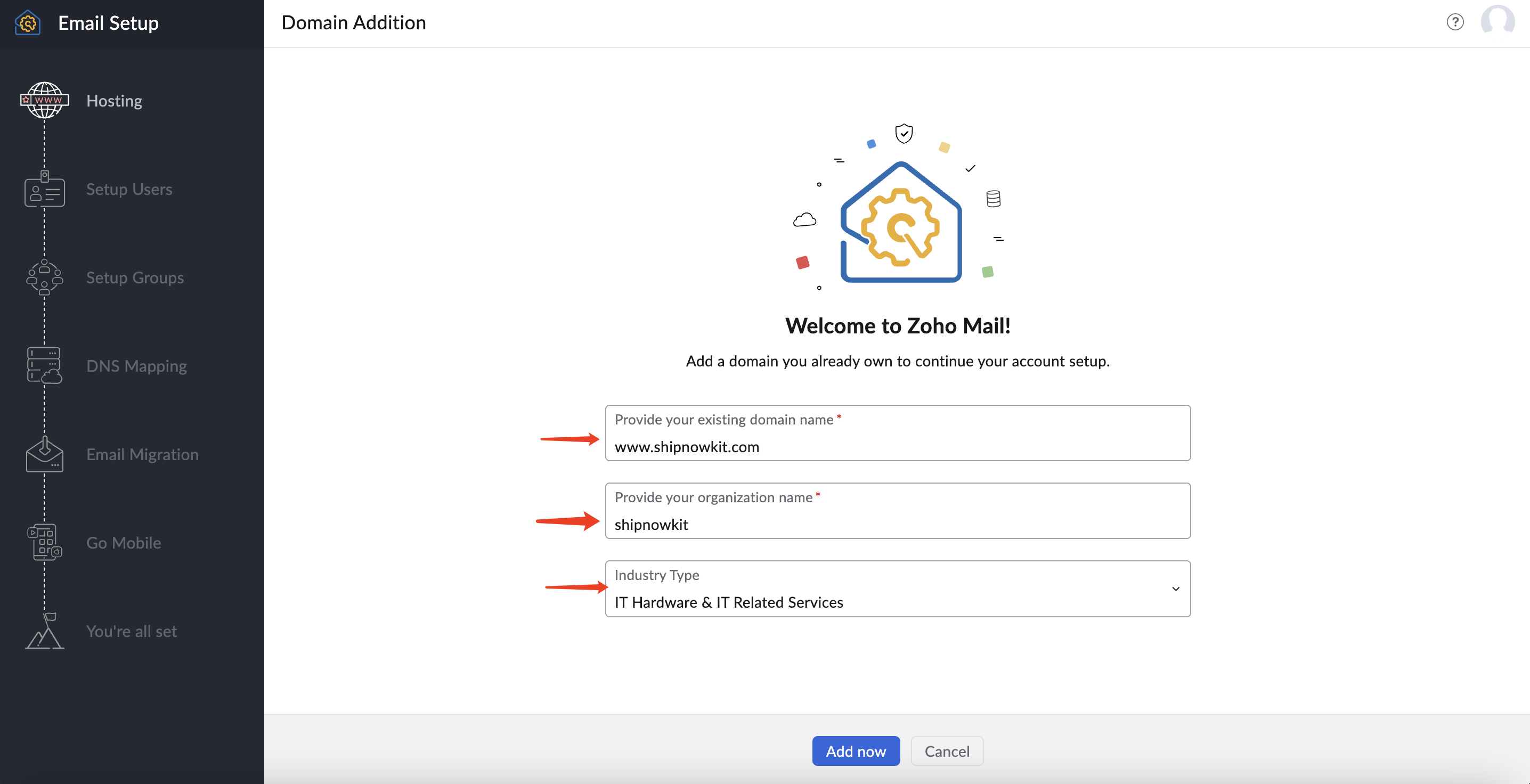Open the Industry Type dropdown
1530x784 pixels.
(x=898, y=589)
